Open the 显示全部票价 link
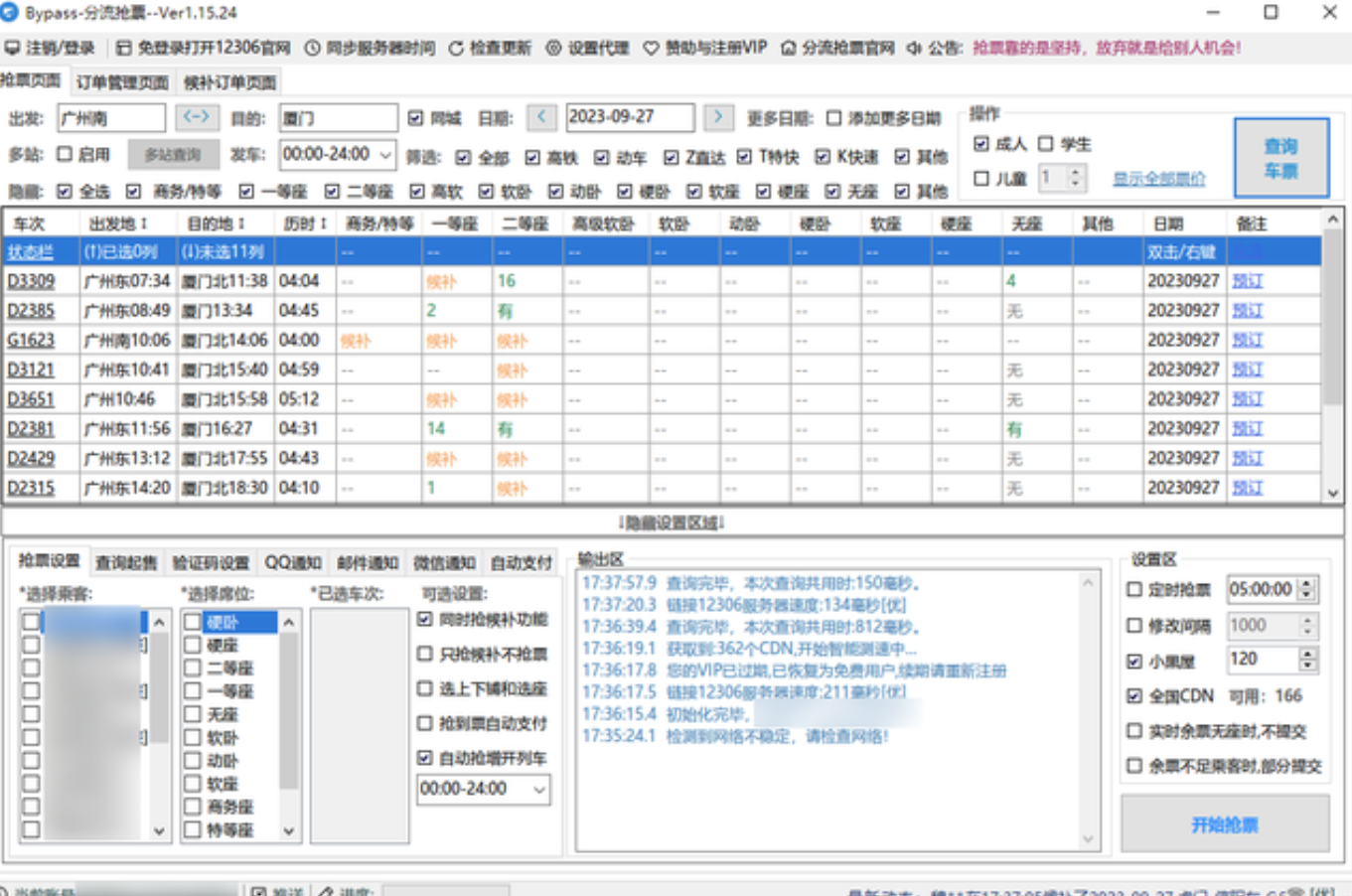Viewport: 1352px width, 896px height. [x=1158, y=179]
